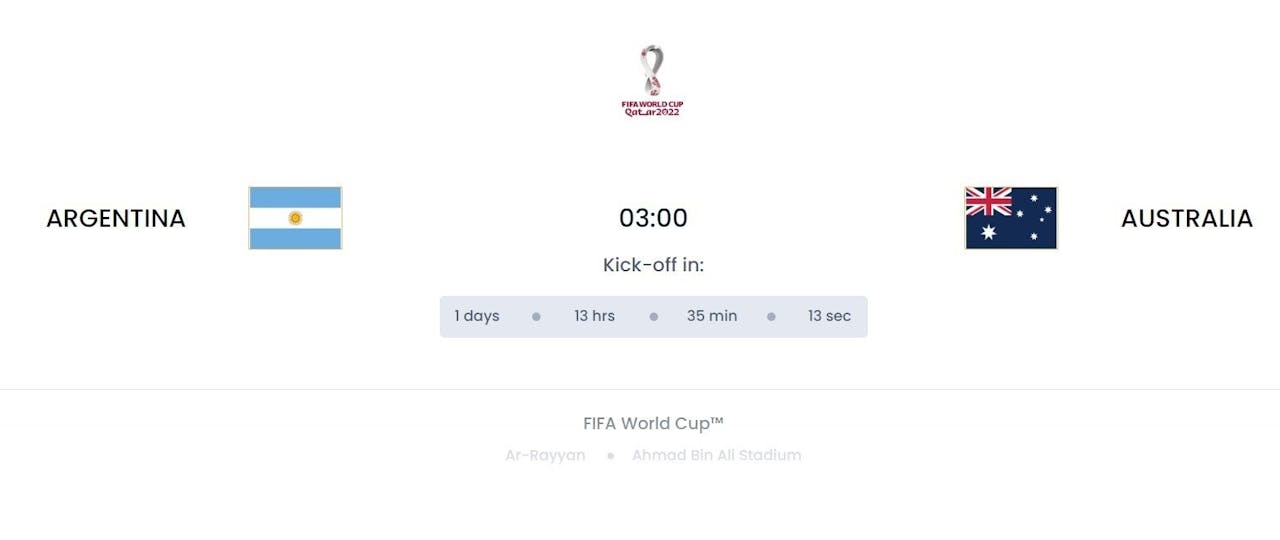
Task: Click the 03:00 kick-off time
Action: [653, 218]
